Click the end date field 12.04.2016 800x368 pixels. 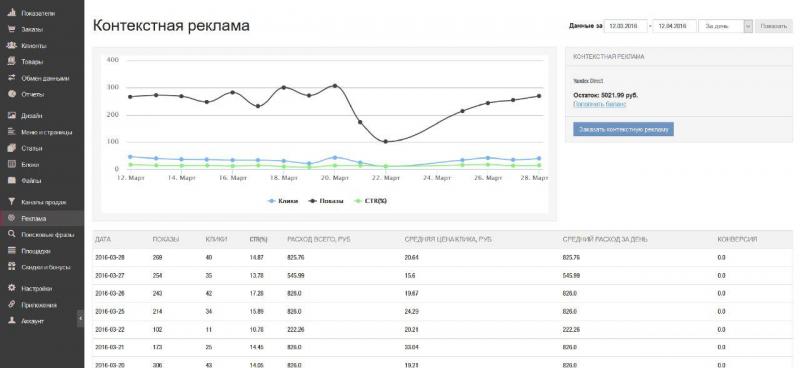coord(674,26)
